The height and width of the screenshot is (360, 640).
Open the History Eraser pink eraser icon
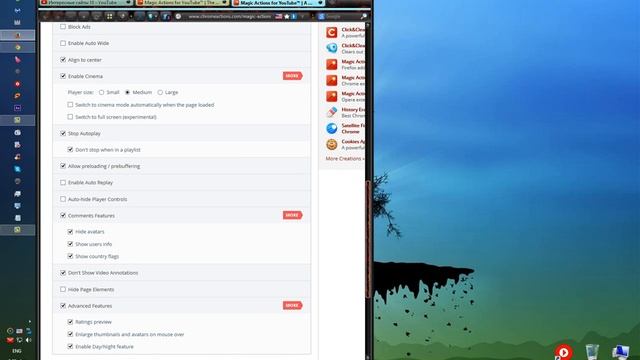pos(331,112)
